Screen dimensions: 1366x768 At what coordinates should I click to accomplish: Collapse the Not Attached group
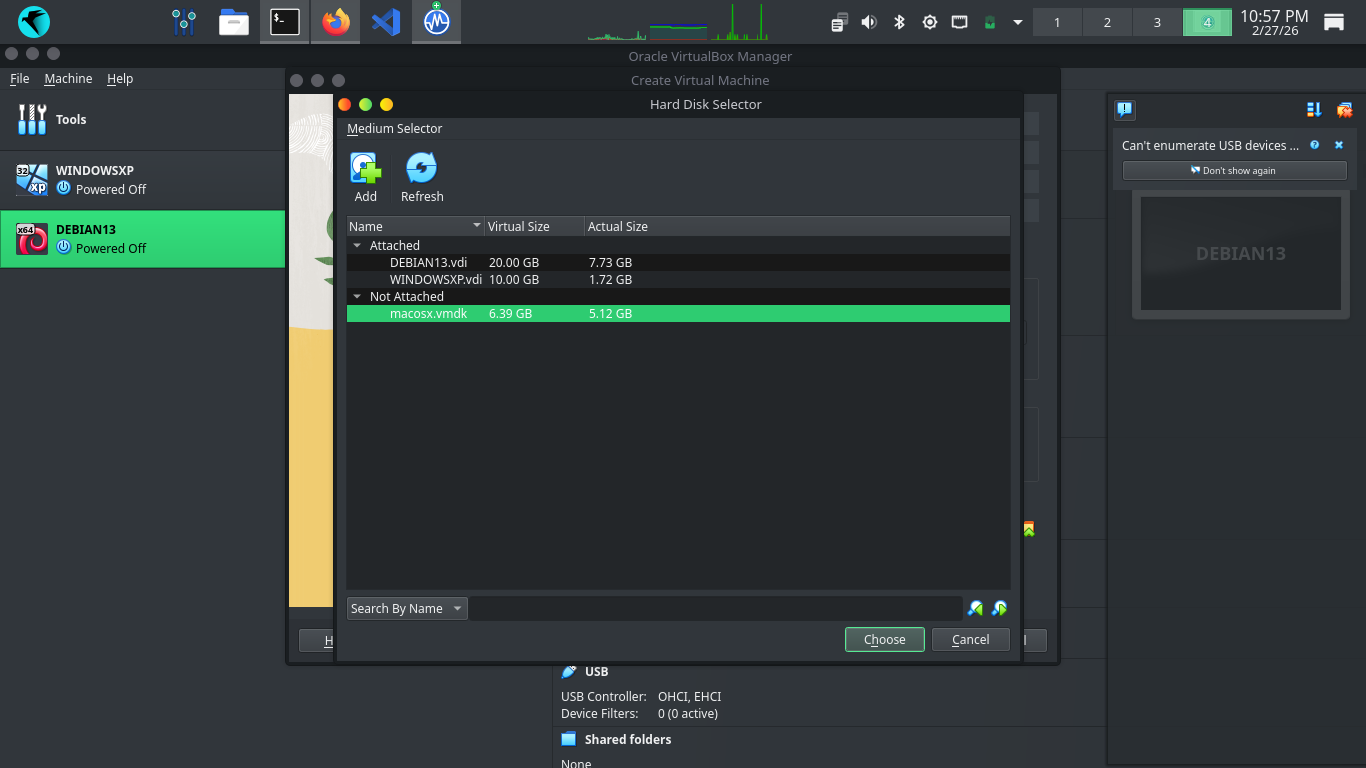(x=357, y=296)
